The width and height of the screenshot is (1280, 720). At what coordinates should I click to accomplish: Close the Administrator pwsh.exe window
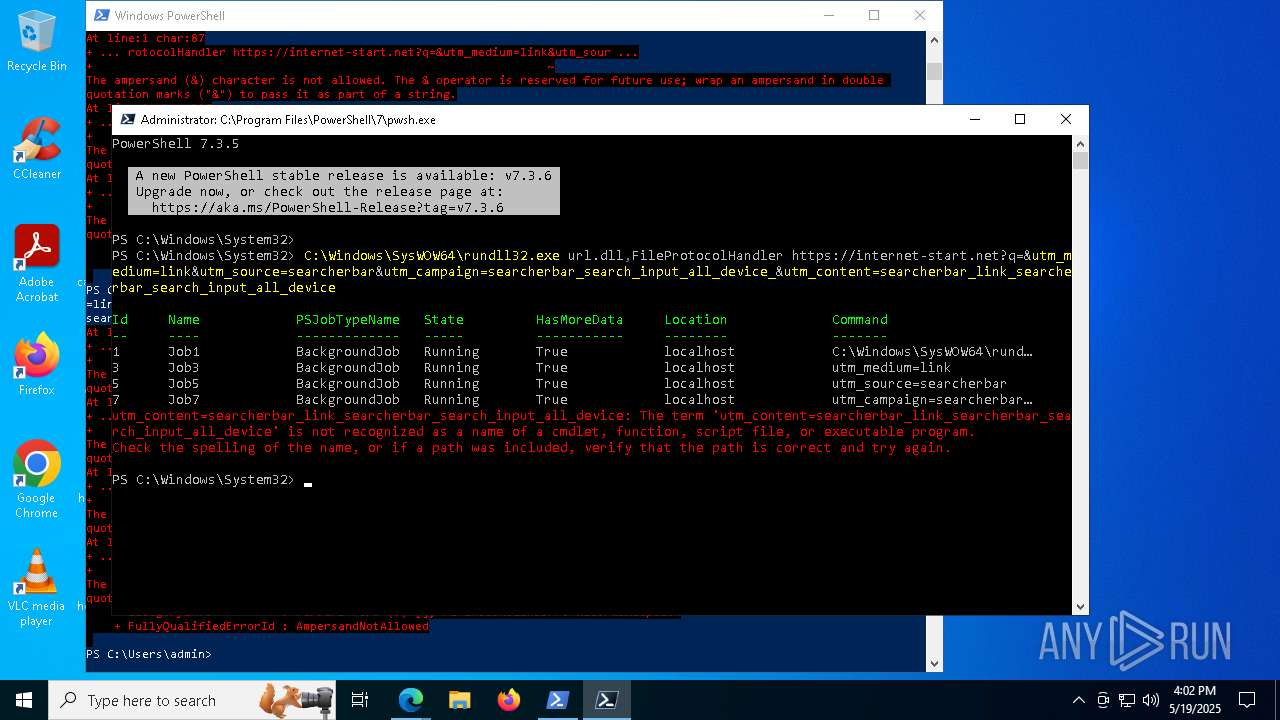pos(1065,119)
